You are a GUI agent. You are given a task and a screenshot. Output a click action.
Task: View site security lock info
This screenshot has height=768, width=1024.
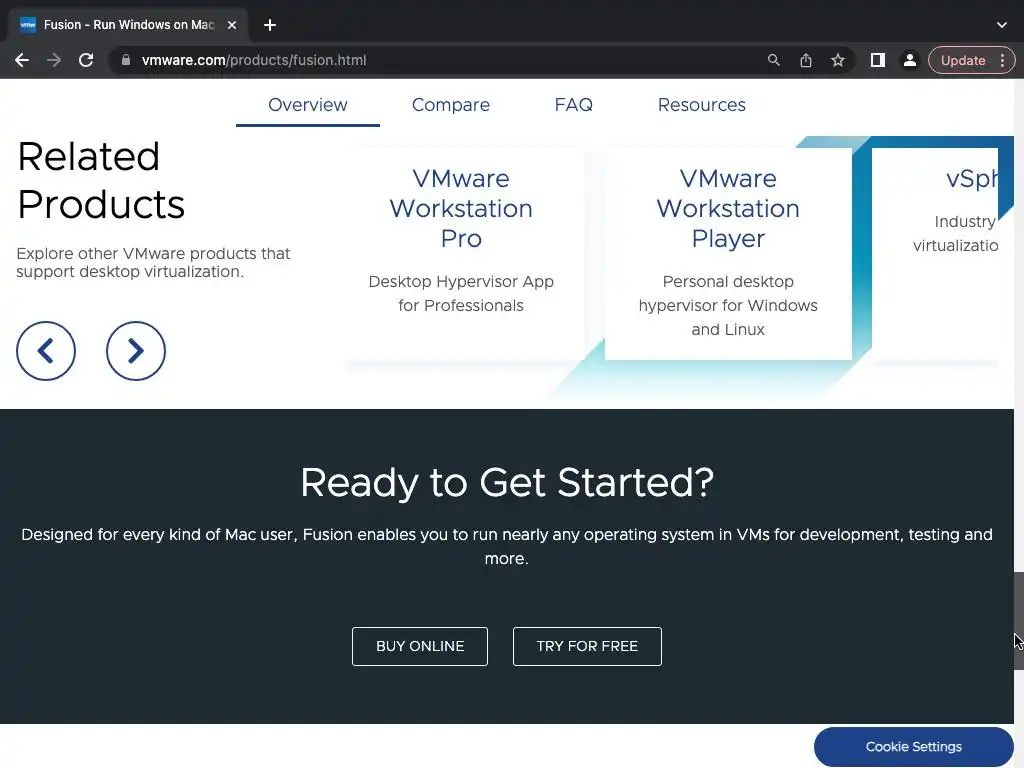tap(125, 60)
